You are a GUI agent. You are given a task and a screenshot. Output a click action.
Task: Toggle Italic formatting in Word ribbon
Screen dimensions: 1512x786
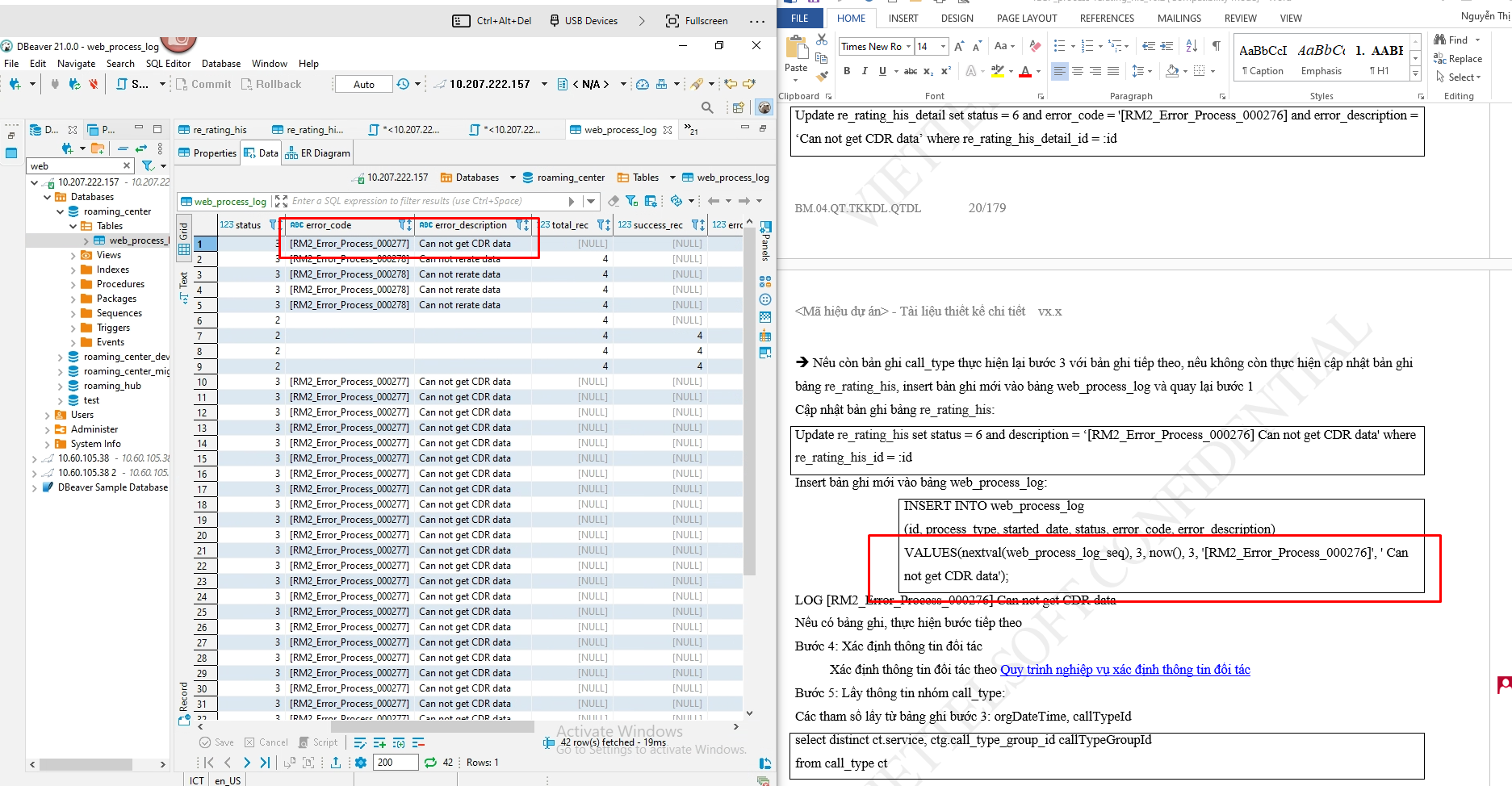(x=865, y=71)
